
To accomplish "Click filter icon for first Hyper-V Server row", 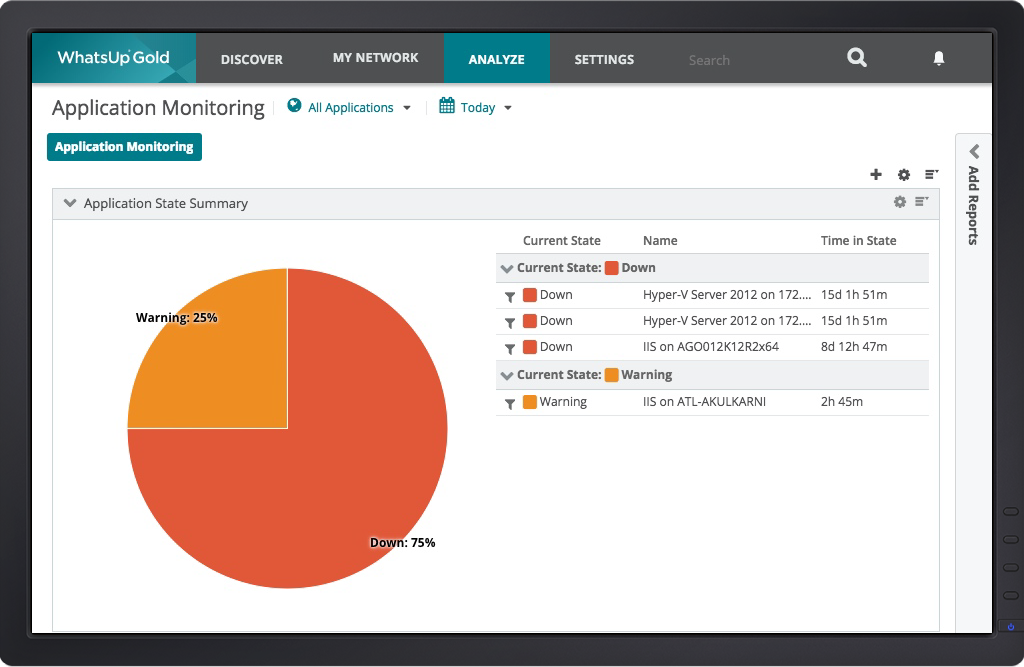I will [x=510, y=296].
